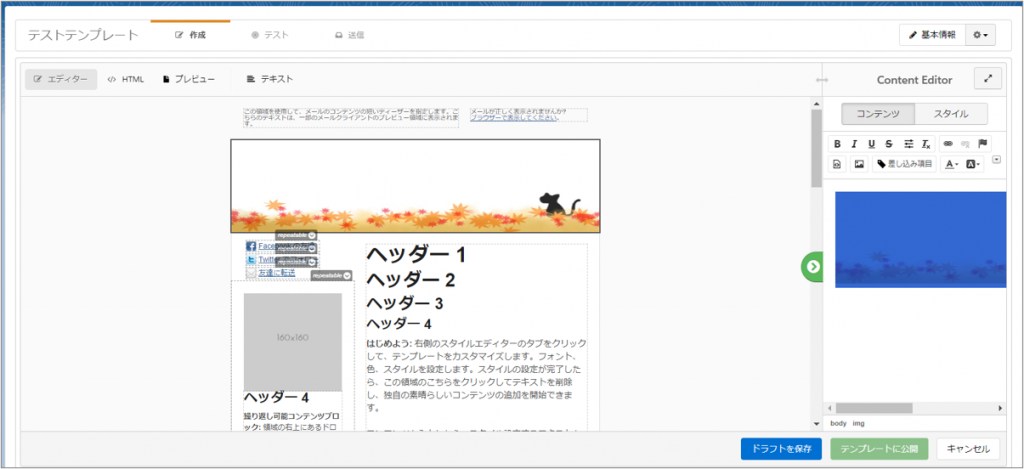Open the text color dropdown
Viewport: 1024px width, 469px height.
click(x=951, y=164)
